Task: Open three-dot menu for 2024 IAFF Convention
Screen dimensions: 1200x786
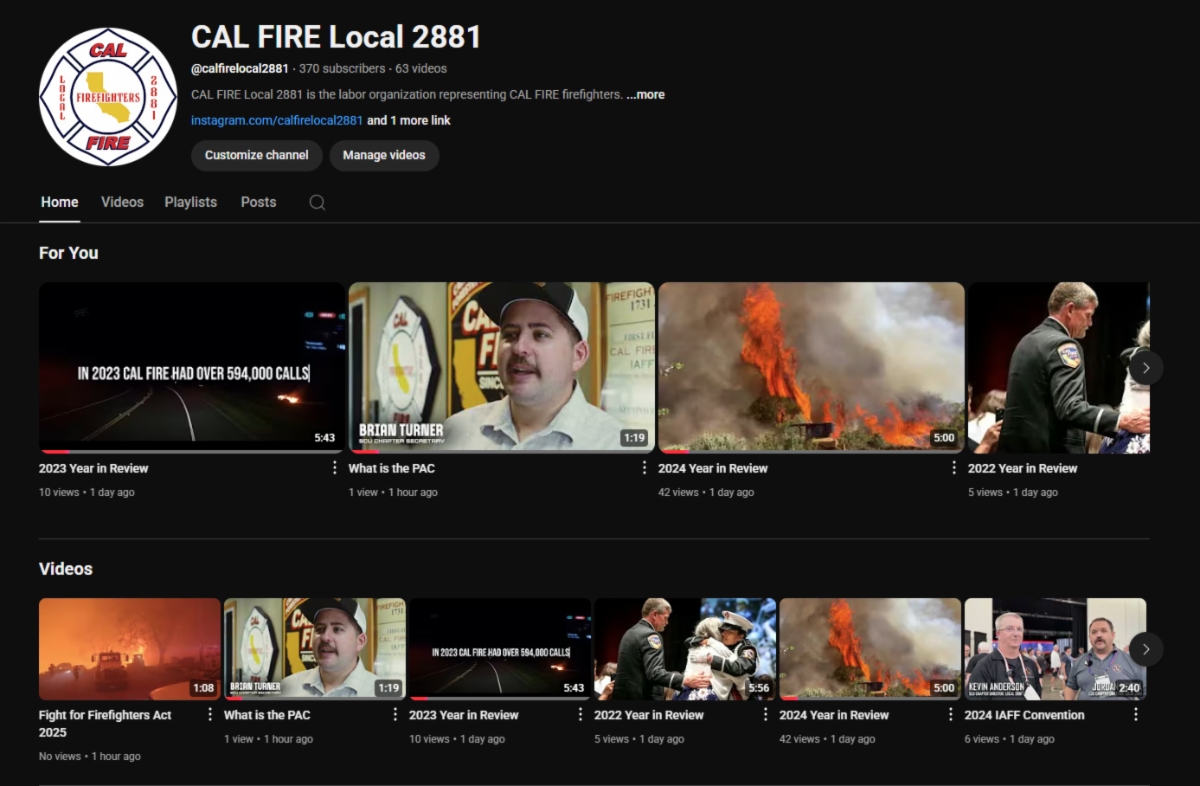Action: click(1135, 715)
